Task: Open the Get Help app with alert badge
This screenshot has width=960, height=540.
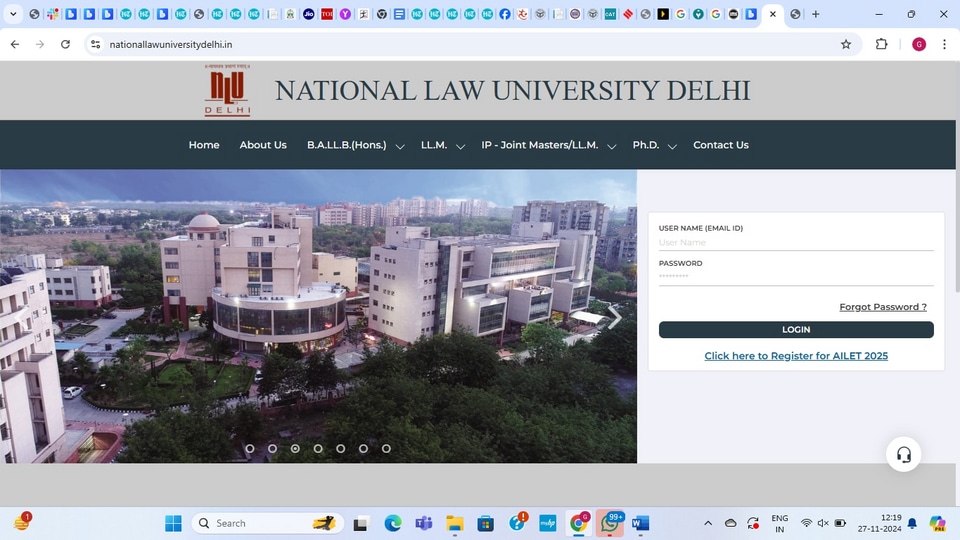Action: (517, 522)
